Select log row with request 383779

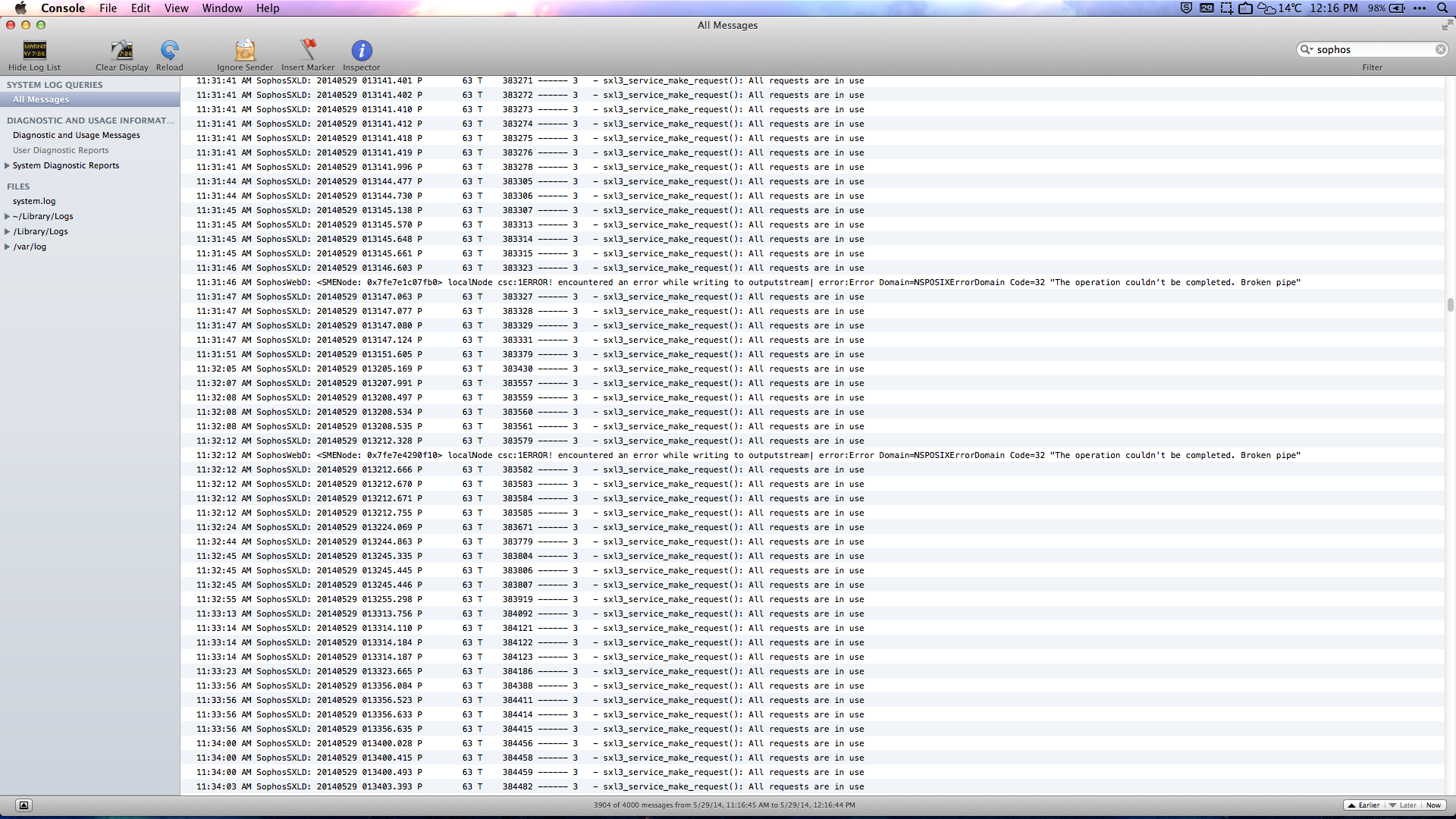click(812, 541)
